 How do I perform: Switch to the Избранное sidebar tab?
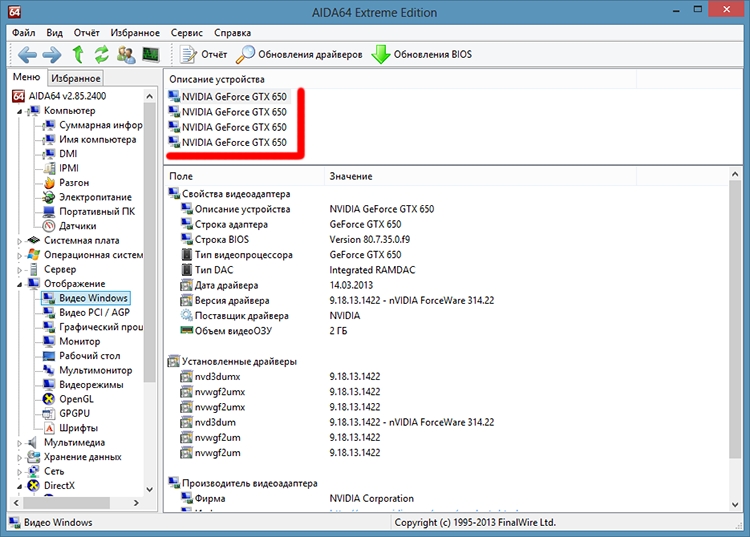coord(76,78)
